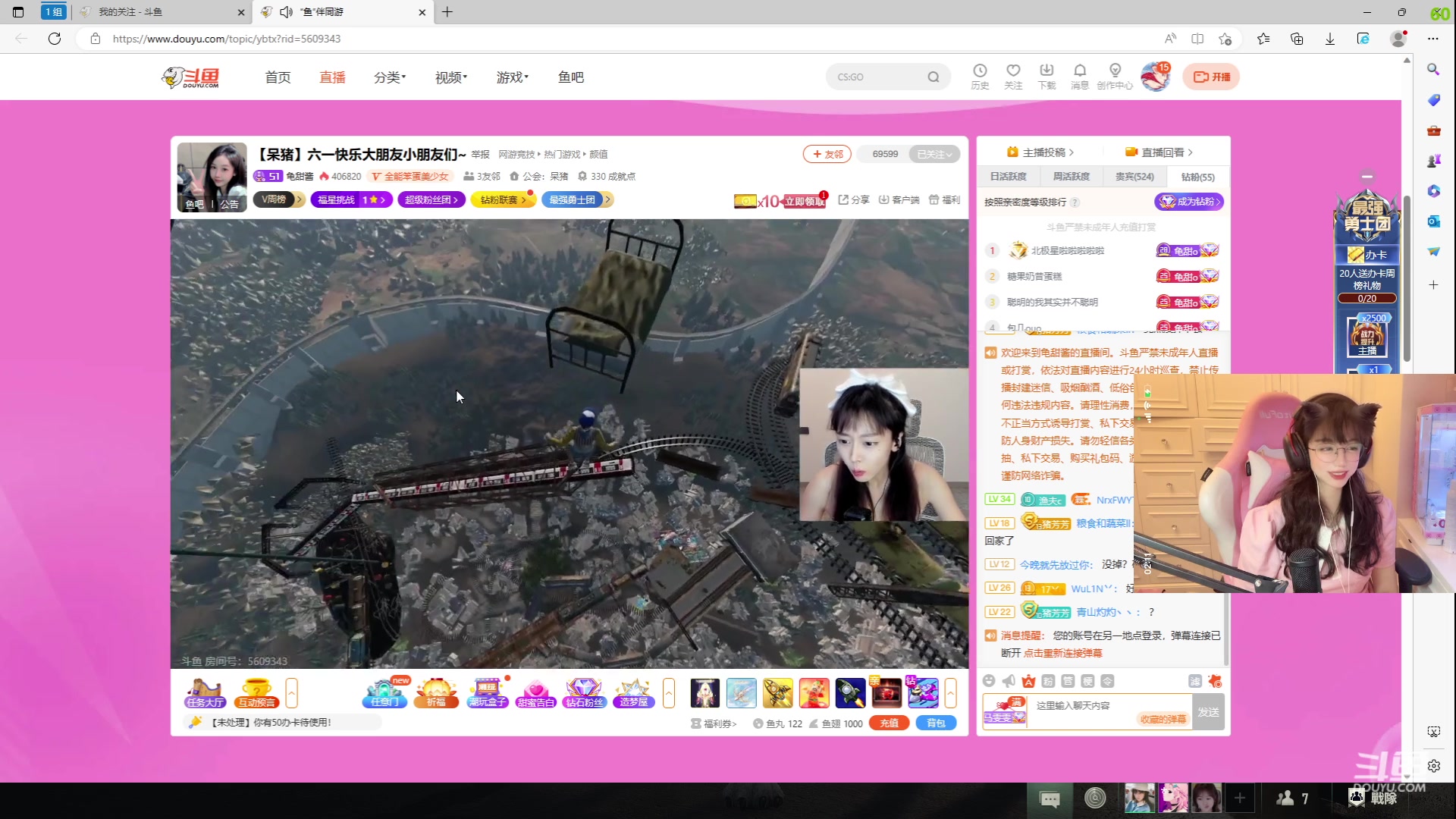The width and height of the screenshot is (1456, 819).
Task: Click the 祈福 blessing icon
Action: pyautogui.click(x=436, y=692)
